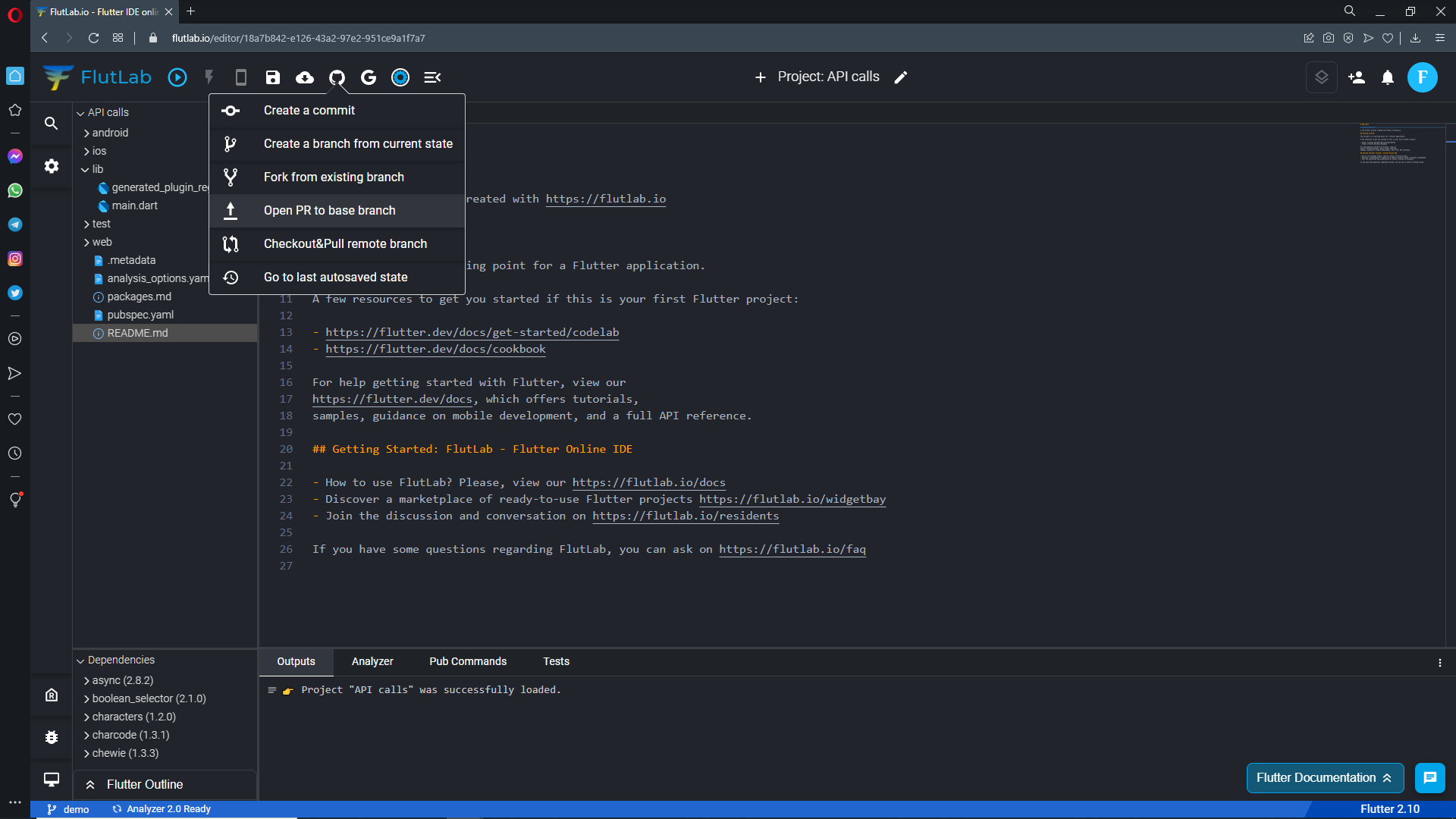Open the flutlab.io/widgetbay link
The height and width of the screenshot is (819, 1456).
(x=792, y=499)
